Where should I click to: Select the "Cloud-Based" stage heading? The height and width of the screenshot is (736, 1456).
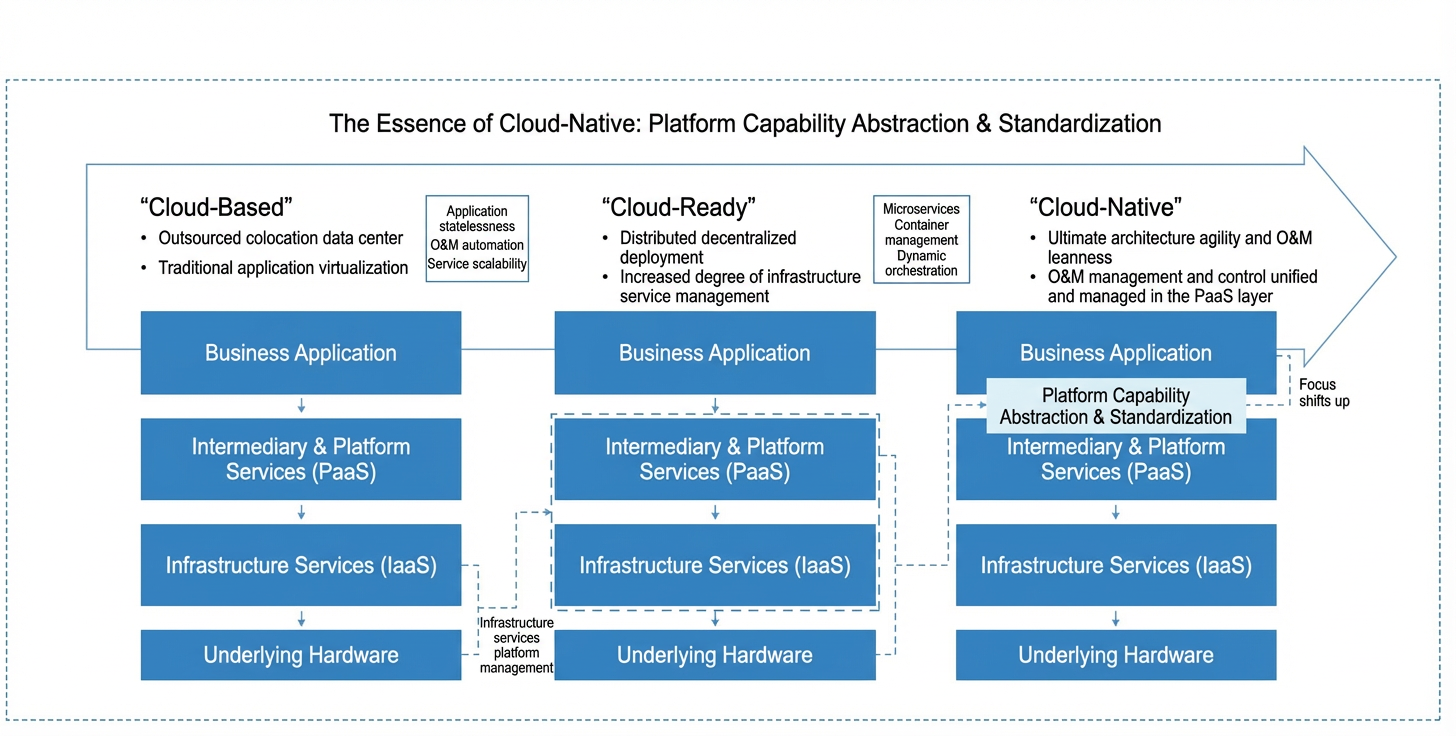click(216, 207)
